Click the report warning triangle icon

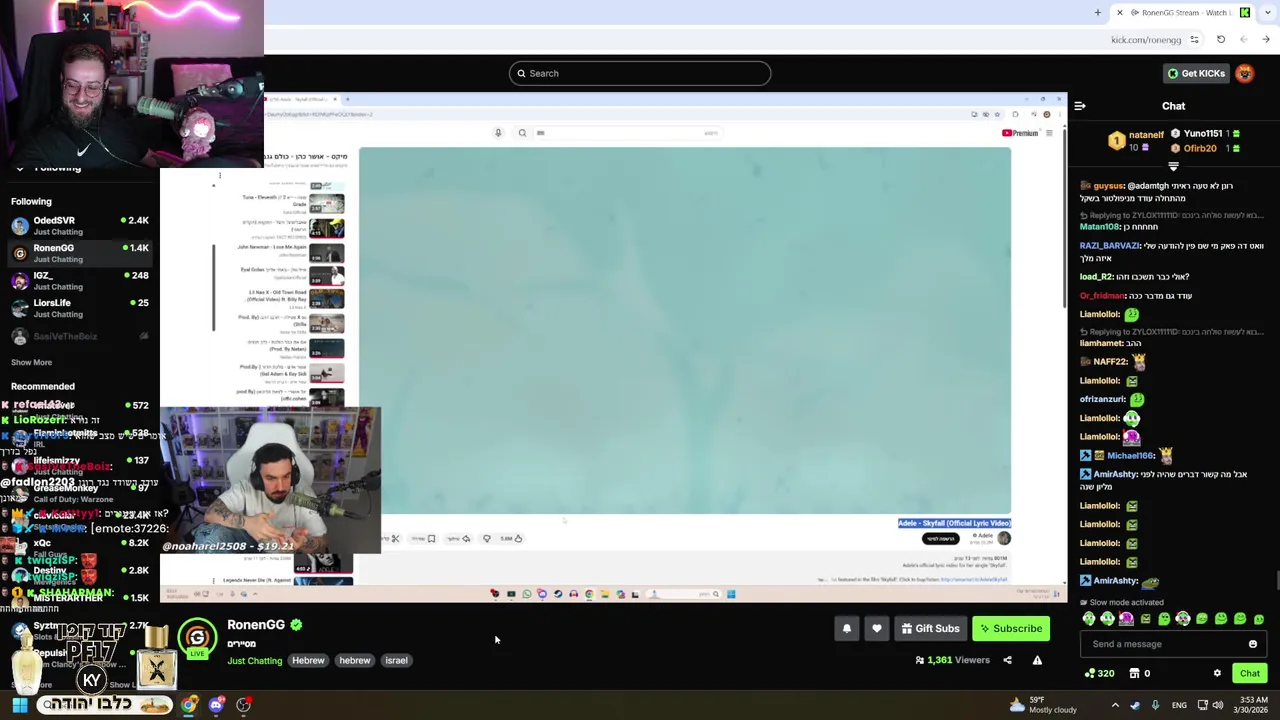[1037, 660]
